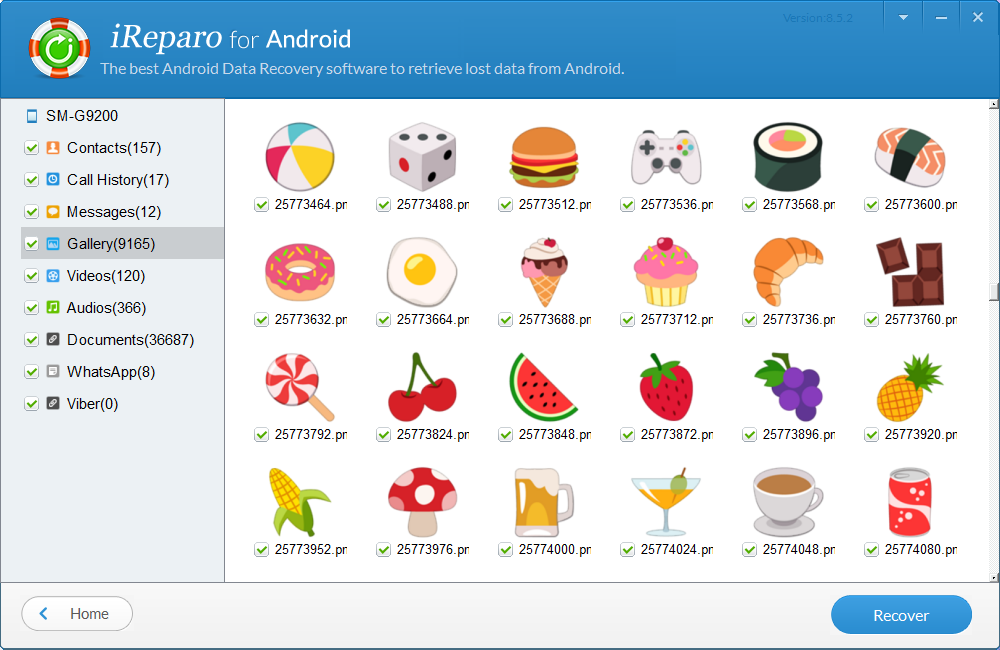Click the scrollbar up arrow
This screenshot has width=1000, height=650.
[994, 104]
